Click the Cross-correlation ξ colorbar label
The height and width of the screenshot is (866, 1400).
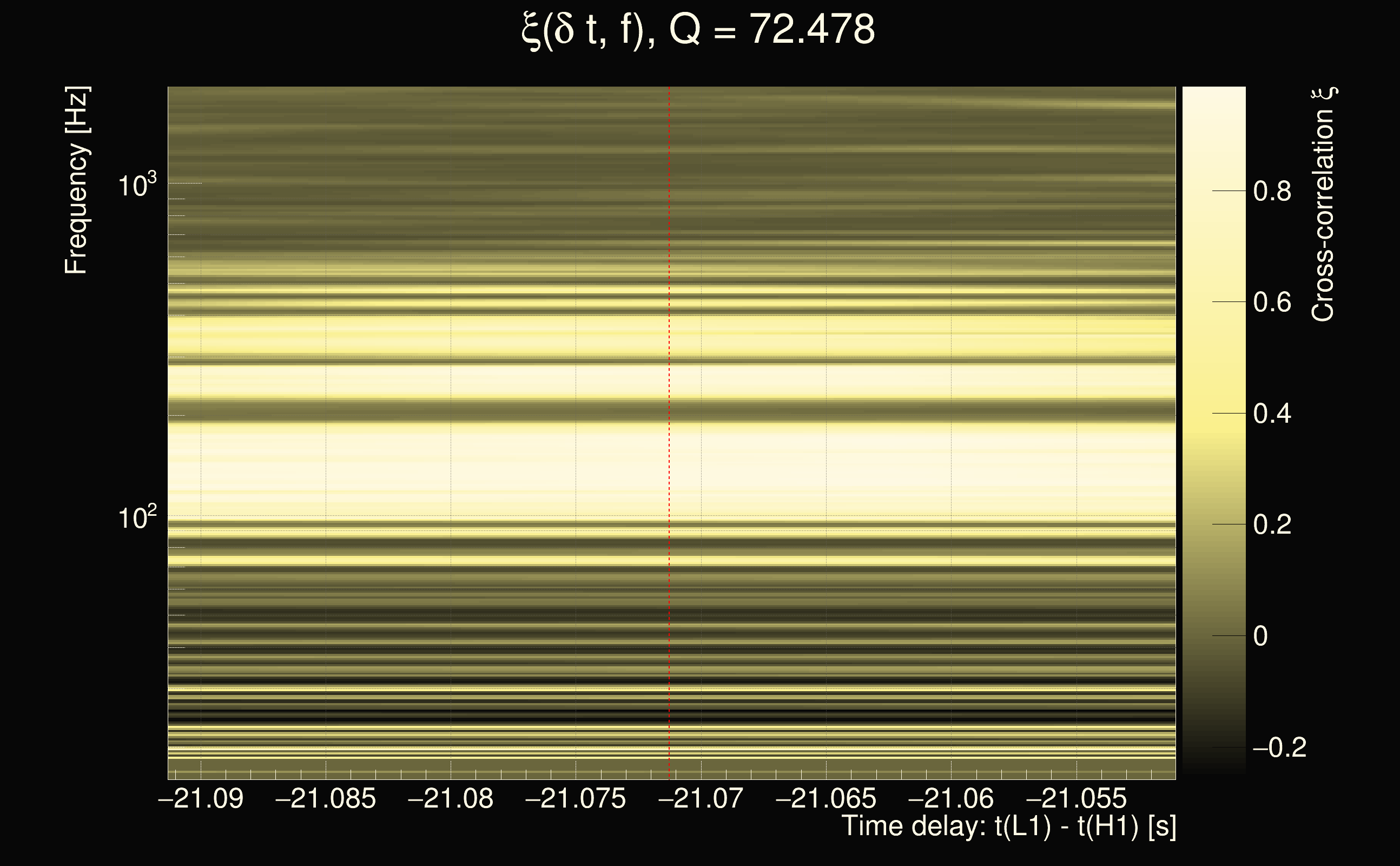click(x=1323, y=205)
